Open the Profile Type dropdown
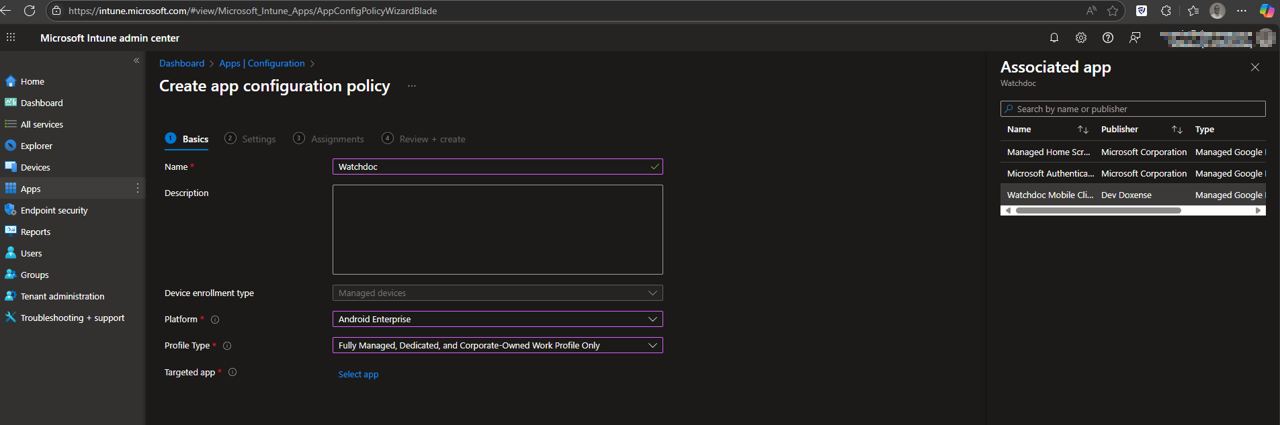1280x425 pixels. click(x=497, y=345)
